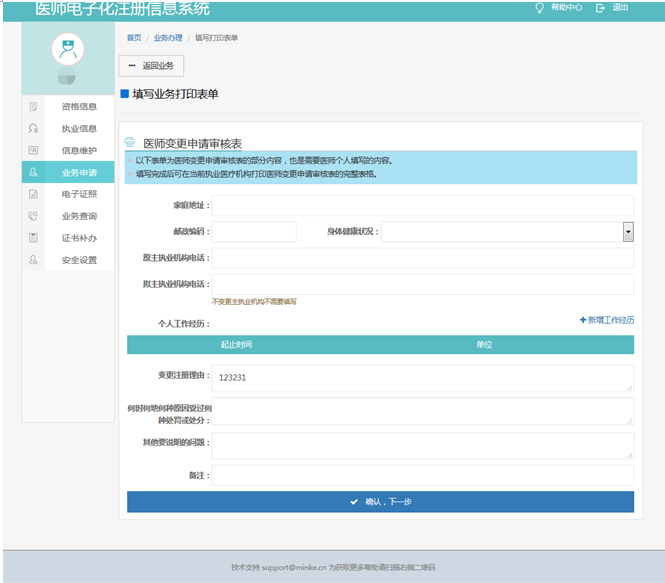Click the 证书补办 sidebar icon
665x583 pixels.
point(34,238)
